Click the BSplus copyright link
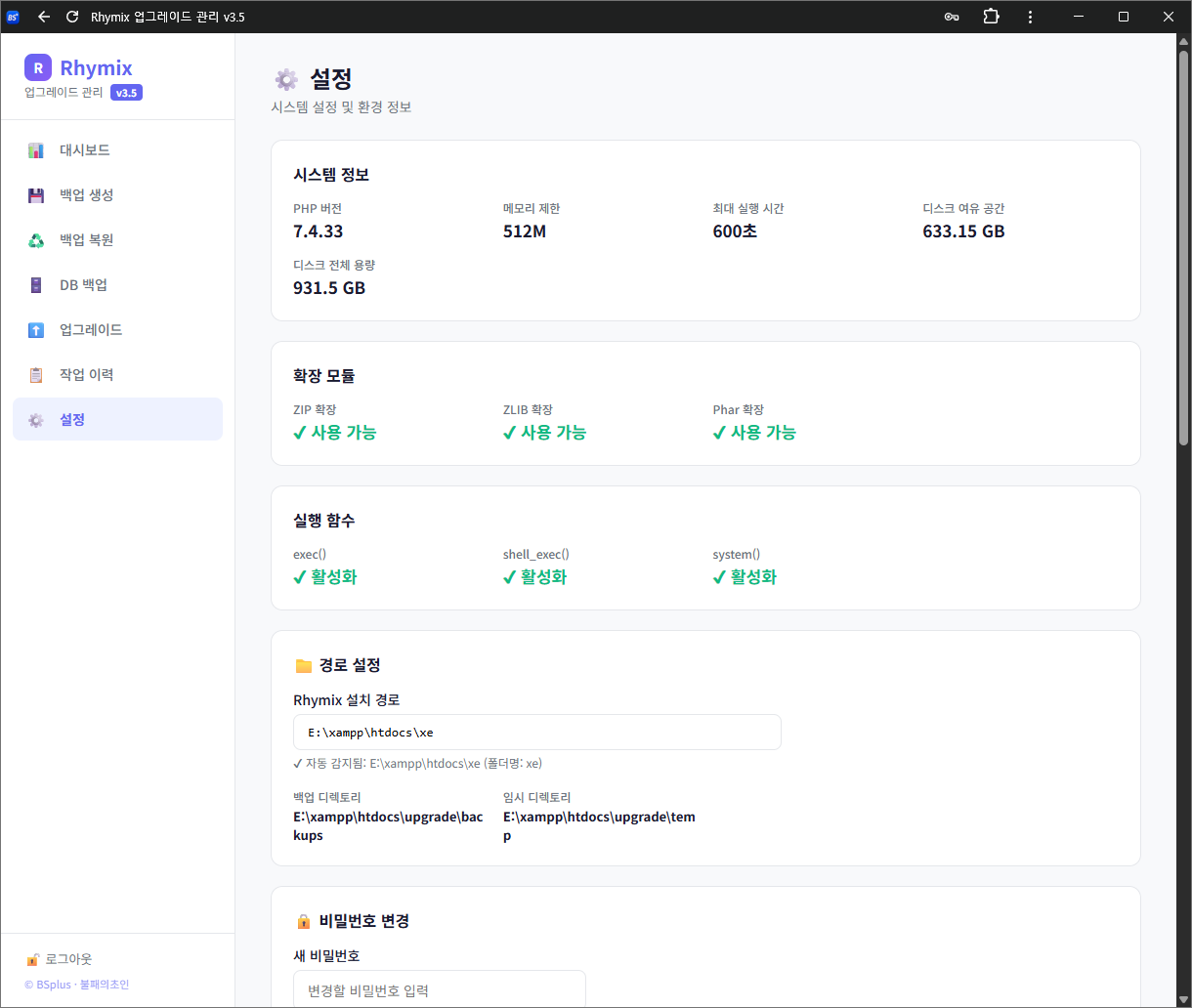1192x1008 pixels. (76, 985)
